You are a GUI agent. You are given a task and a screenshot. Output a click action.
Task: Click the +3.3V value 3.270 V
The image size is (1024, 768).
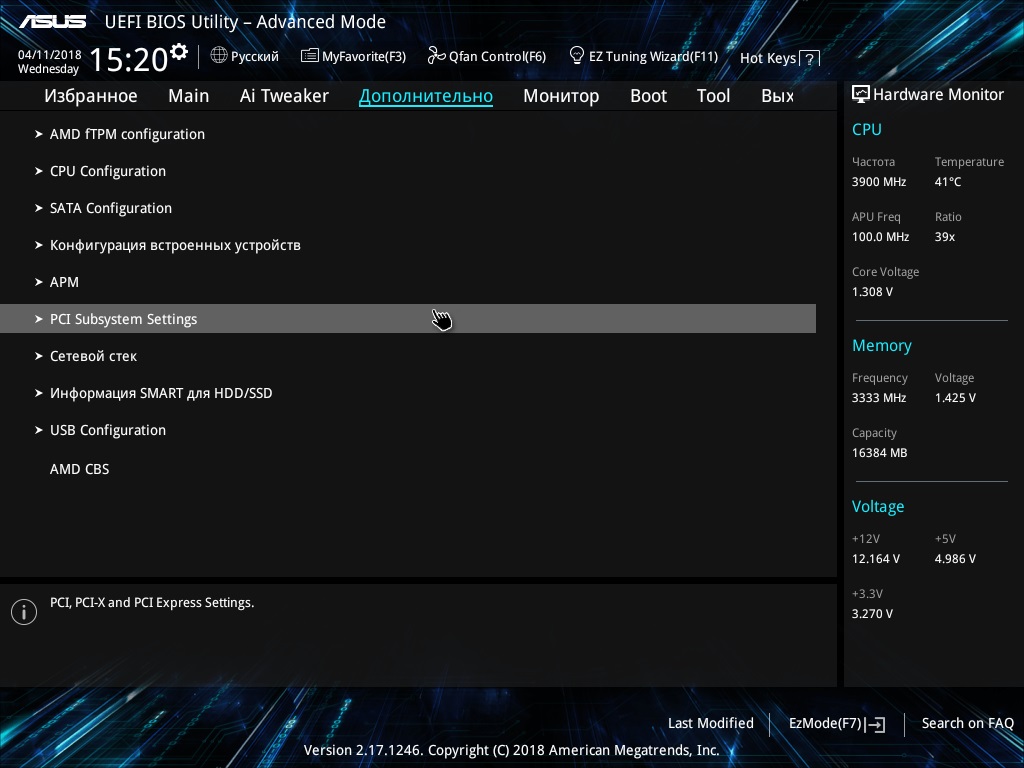coord(872,614)
